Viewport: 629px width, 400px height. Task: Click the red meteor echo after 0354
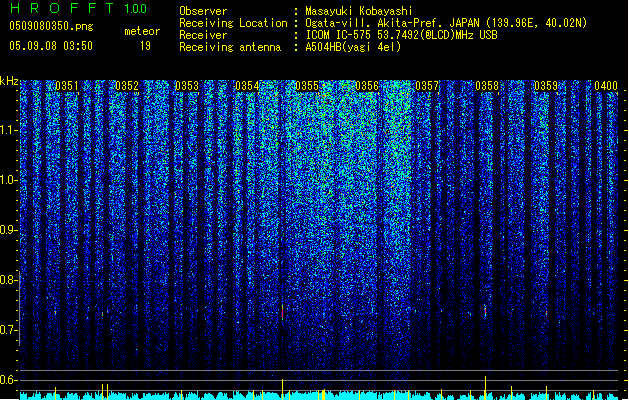pyautogui.click(x=282, y=312)
